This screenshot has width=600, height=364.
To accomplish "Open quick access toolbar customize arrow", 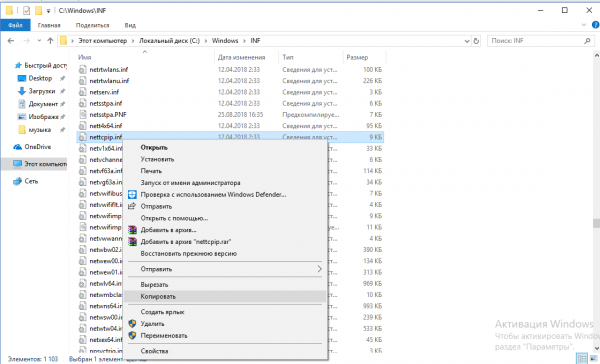I will tap(48, 11).
